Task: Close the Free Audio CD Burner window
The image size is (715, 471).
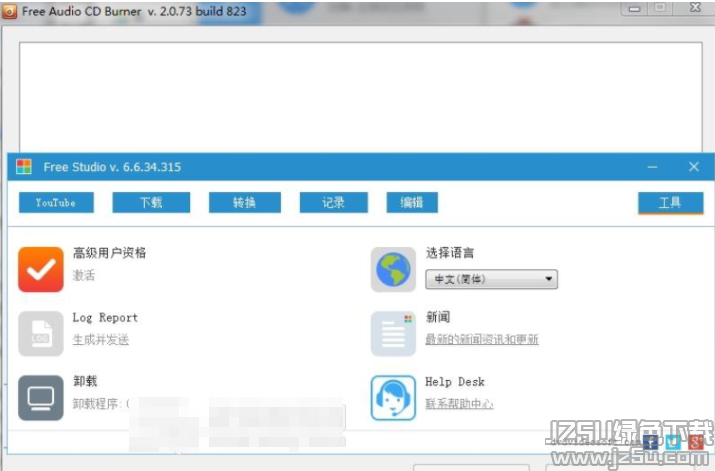Action: pyautogui.click(x=695, y=7)
